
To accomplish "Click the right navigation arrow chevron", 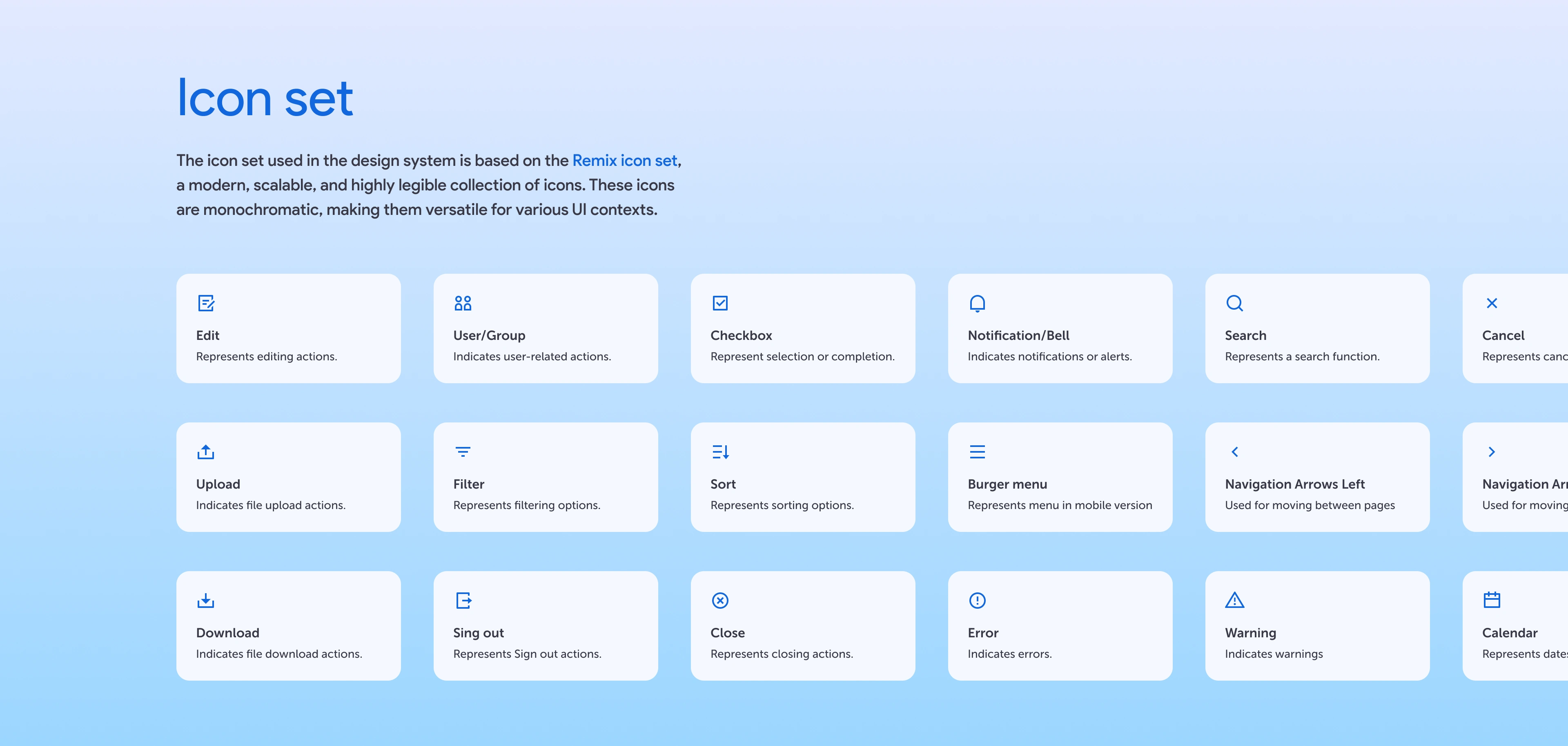I will (x=1491, y=452).
